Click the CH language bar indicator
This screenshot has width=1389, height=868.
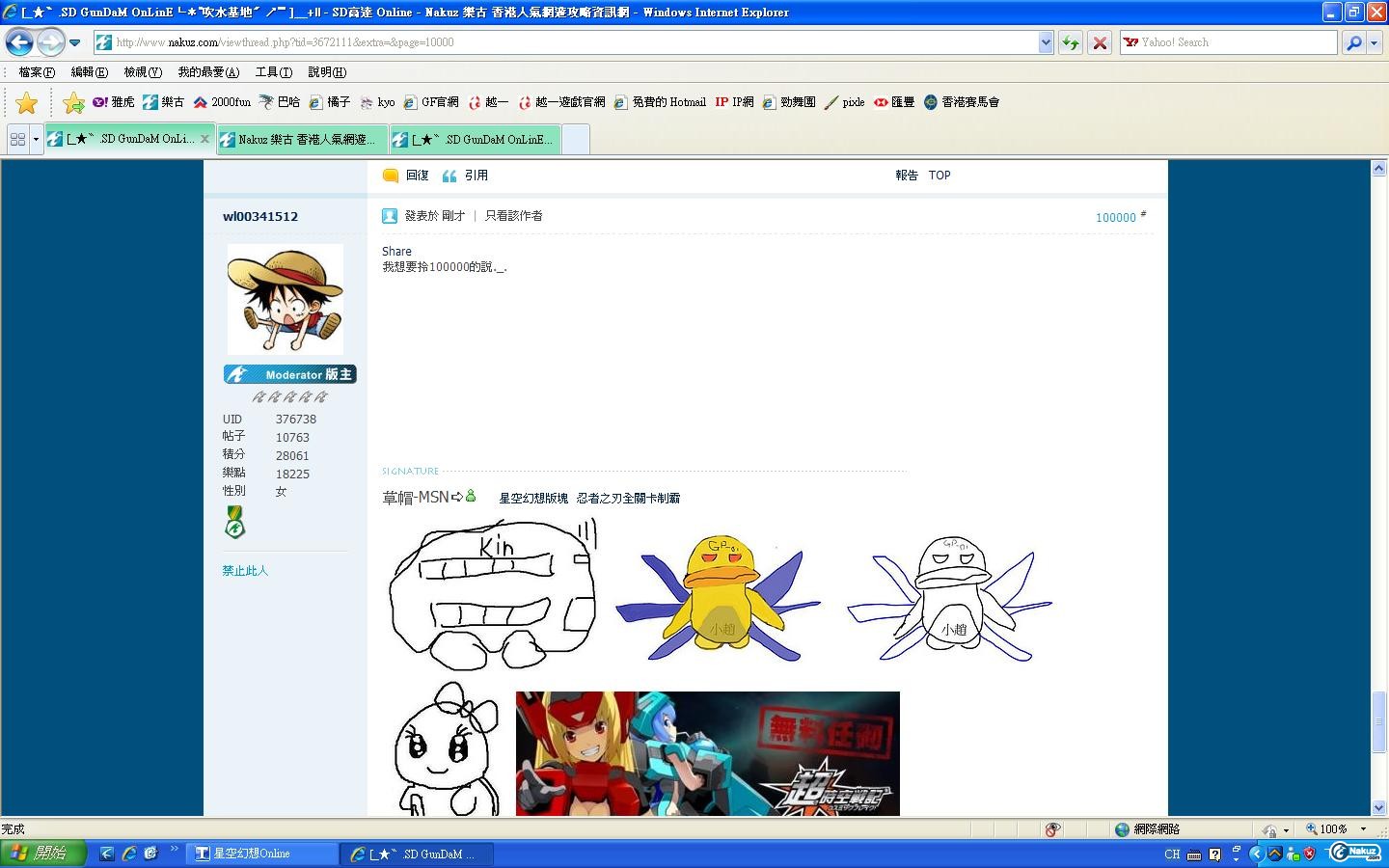1172,854
